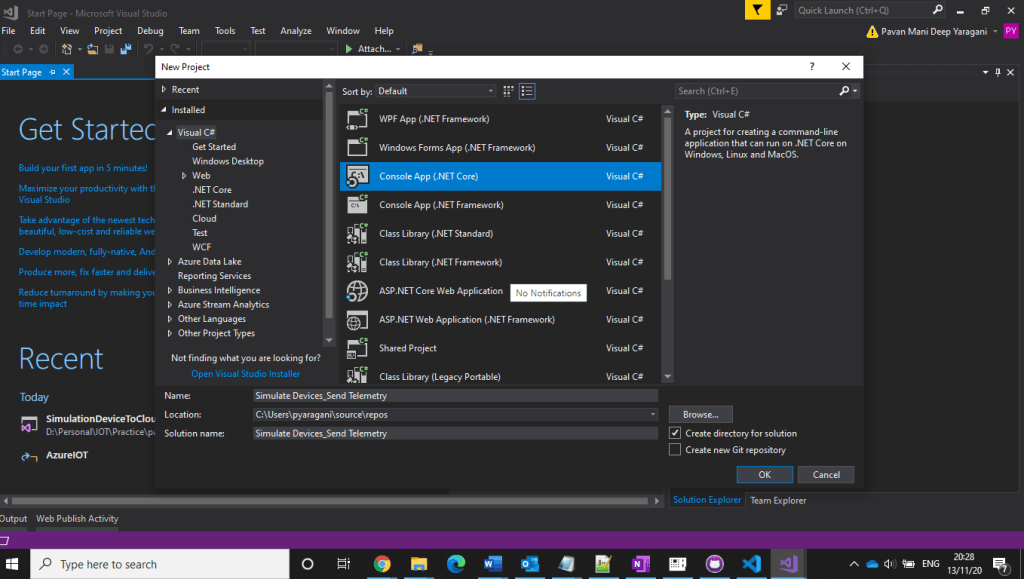Open the Sort by Default dropdown

pyautogui.click(x=435, y=91)
